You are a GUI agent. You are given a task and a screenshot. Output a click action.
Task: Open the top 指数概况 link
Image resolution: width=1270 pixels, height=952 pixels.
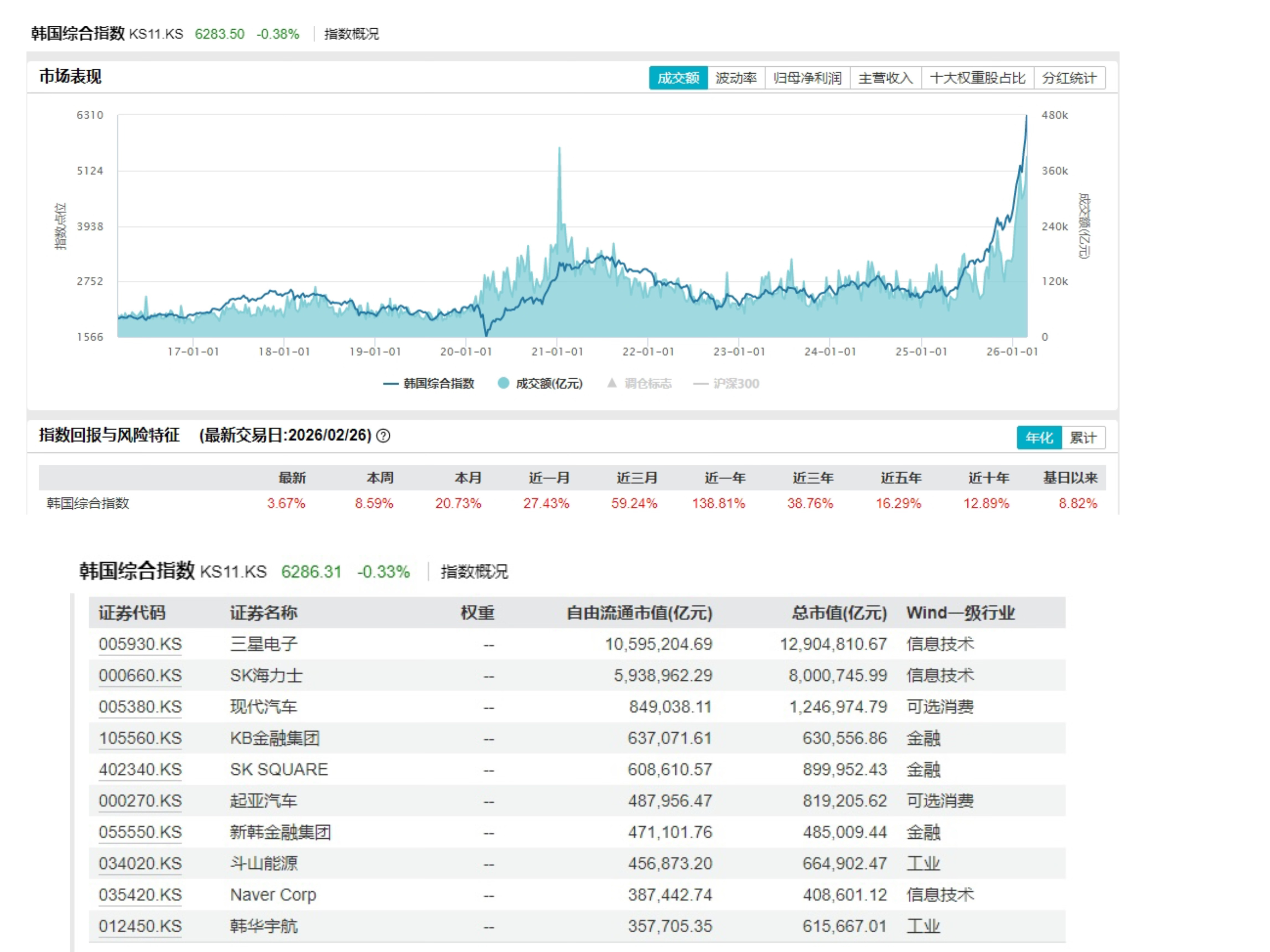click(x=351, y=34)
